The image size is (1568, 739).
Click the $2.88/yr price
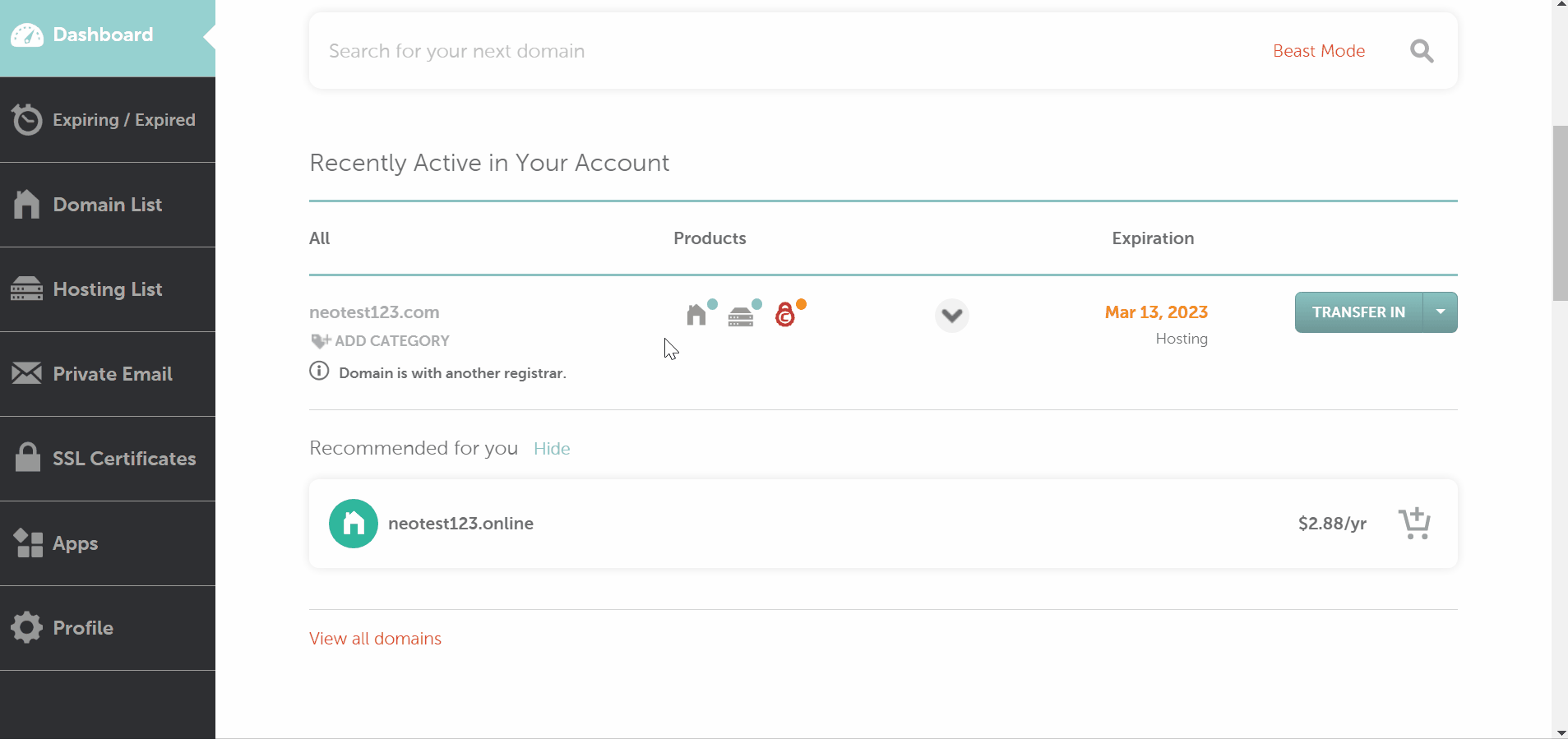1332,524
